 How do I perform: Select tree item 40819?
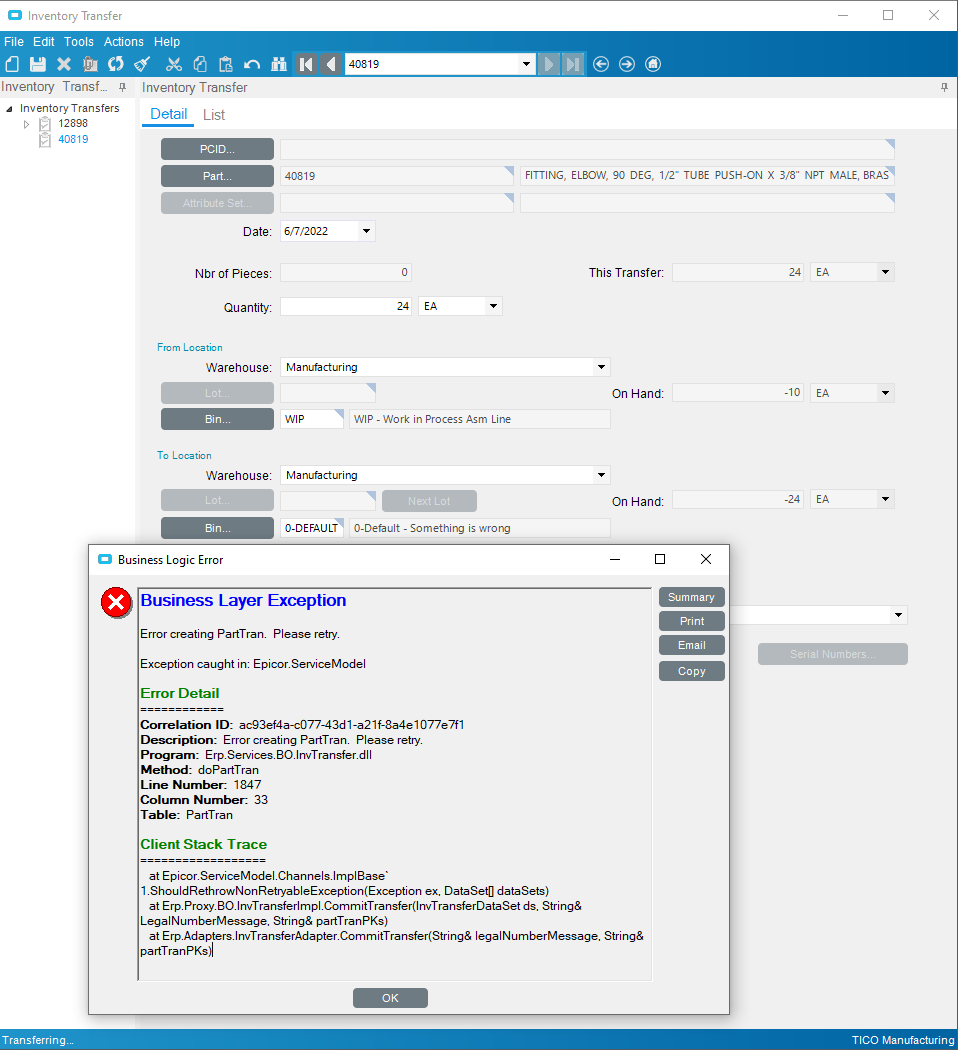click(x=73, y=139)
